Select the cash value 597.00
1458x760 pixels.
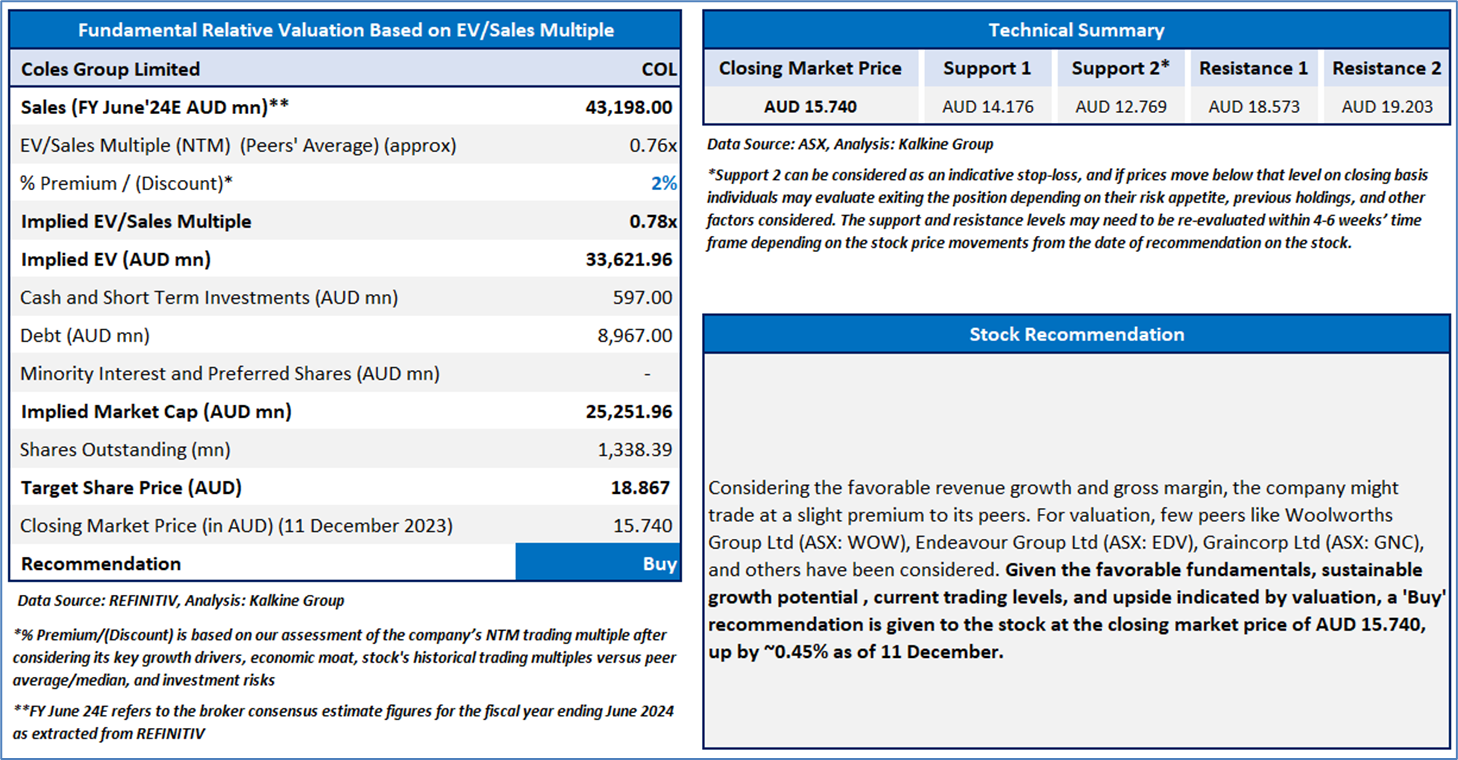(x=643, y=297)
